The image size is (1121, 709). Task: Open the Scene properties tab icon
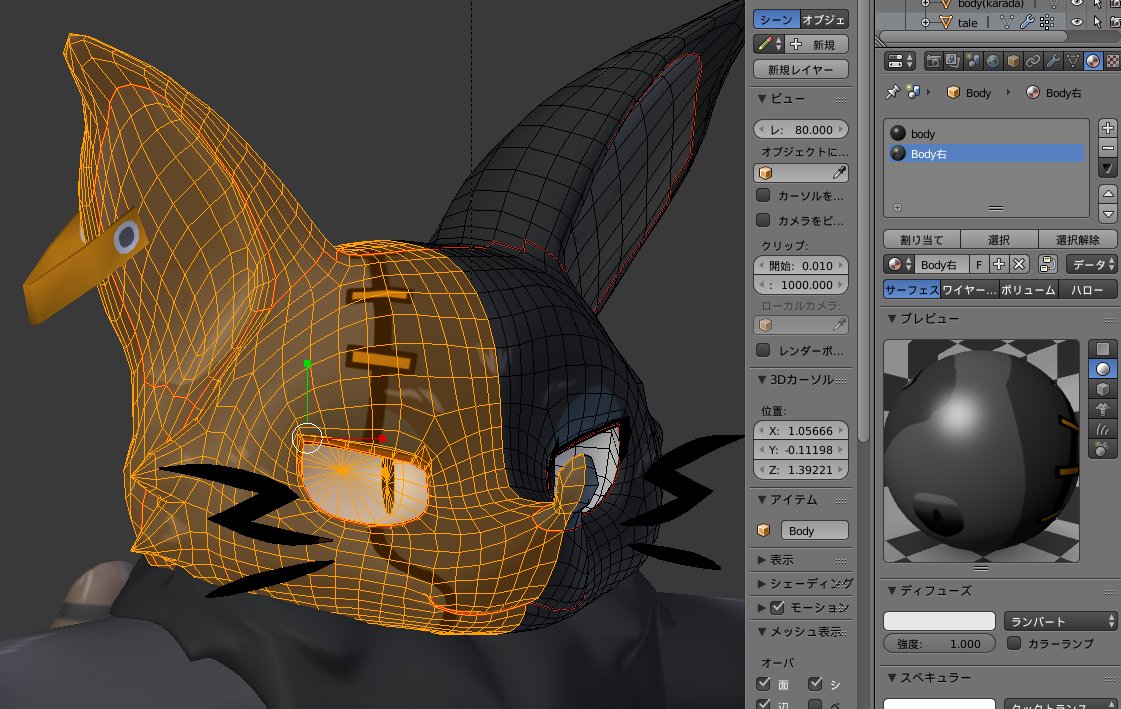click(973, 61)
